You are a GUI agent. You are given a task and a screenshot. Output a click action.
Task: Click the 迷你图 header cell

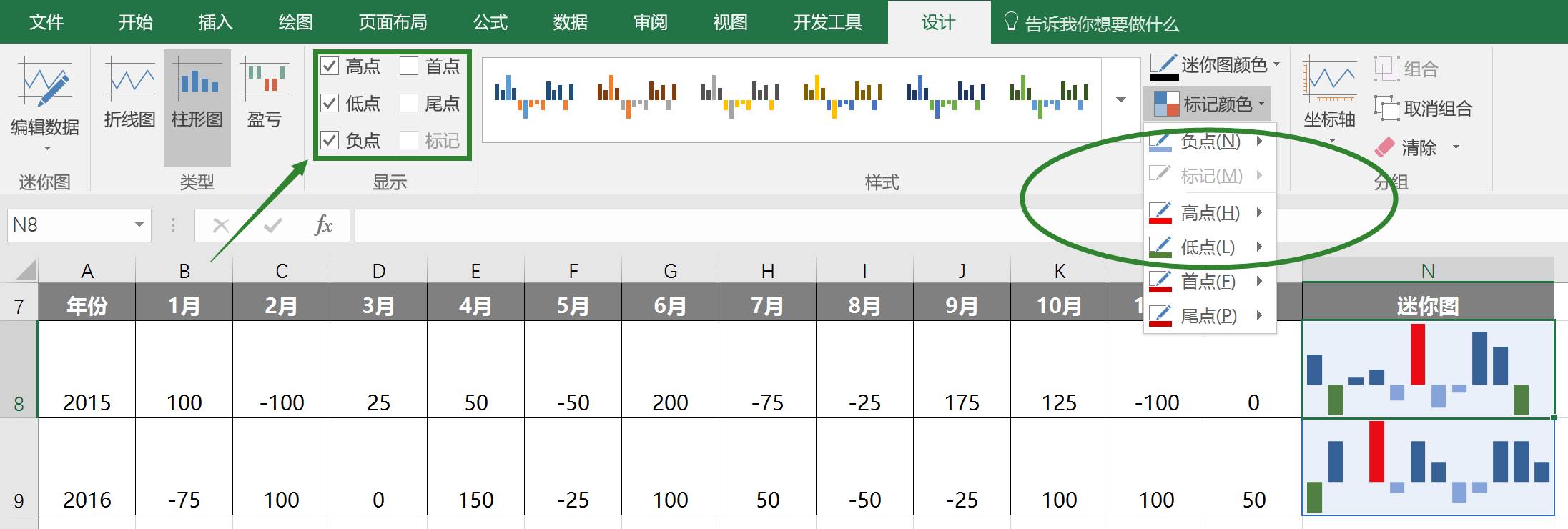[x=1428, y=302]
